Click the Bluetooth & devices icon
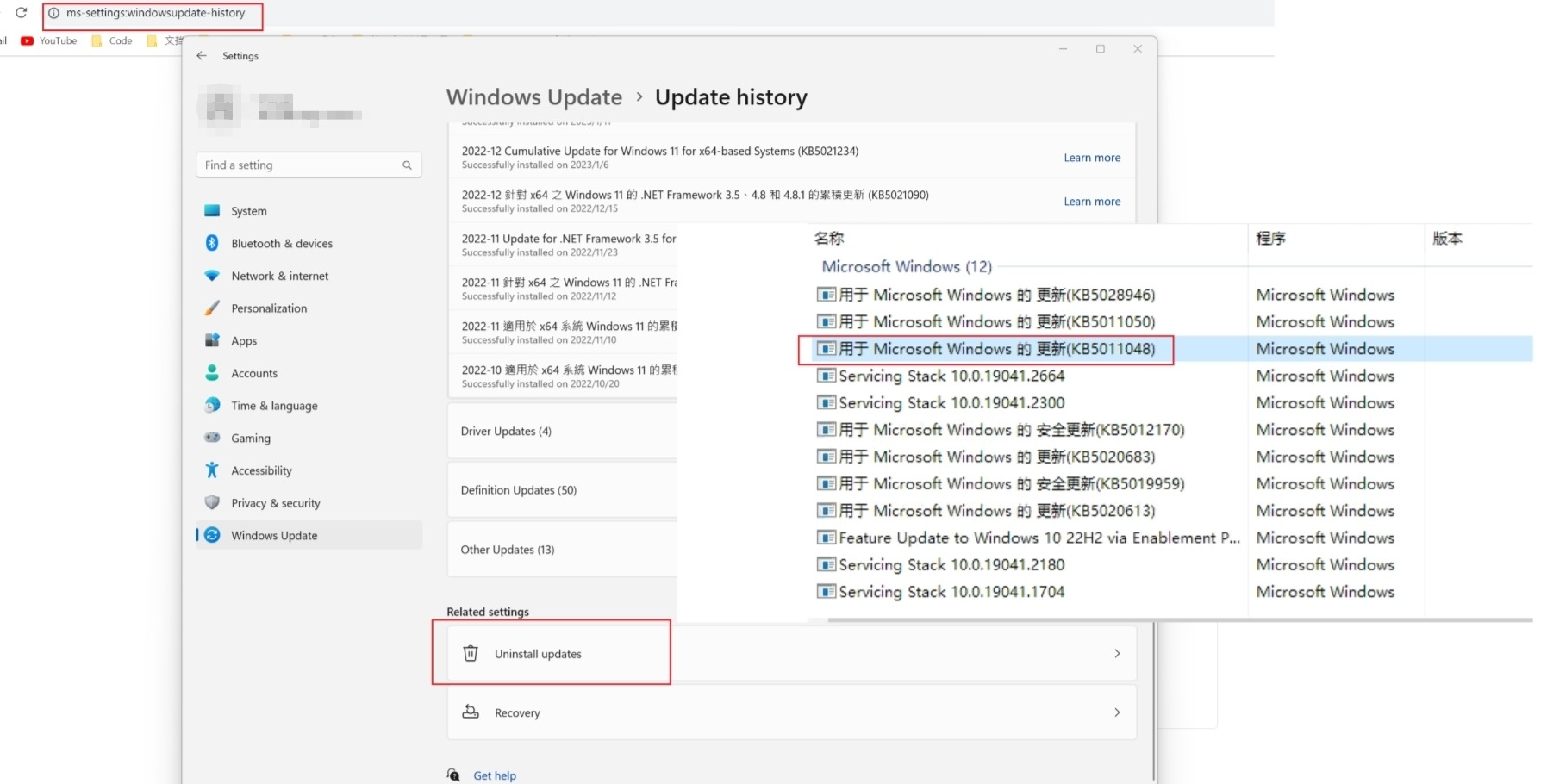 pos(212,243)
